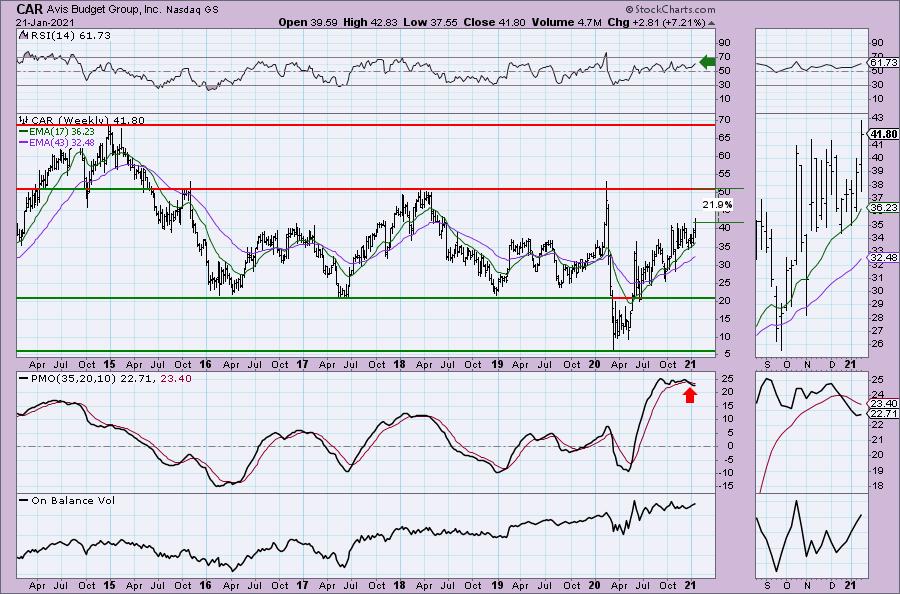Click the Volume 4.7M value
Screen dimensions: 900x594
pyautogui.click(x=567, y=22)
